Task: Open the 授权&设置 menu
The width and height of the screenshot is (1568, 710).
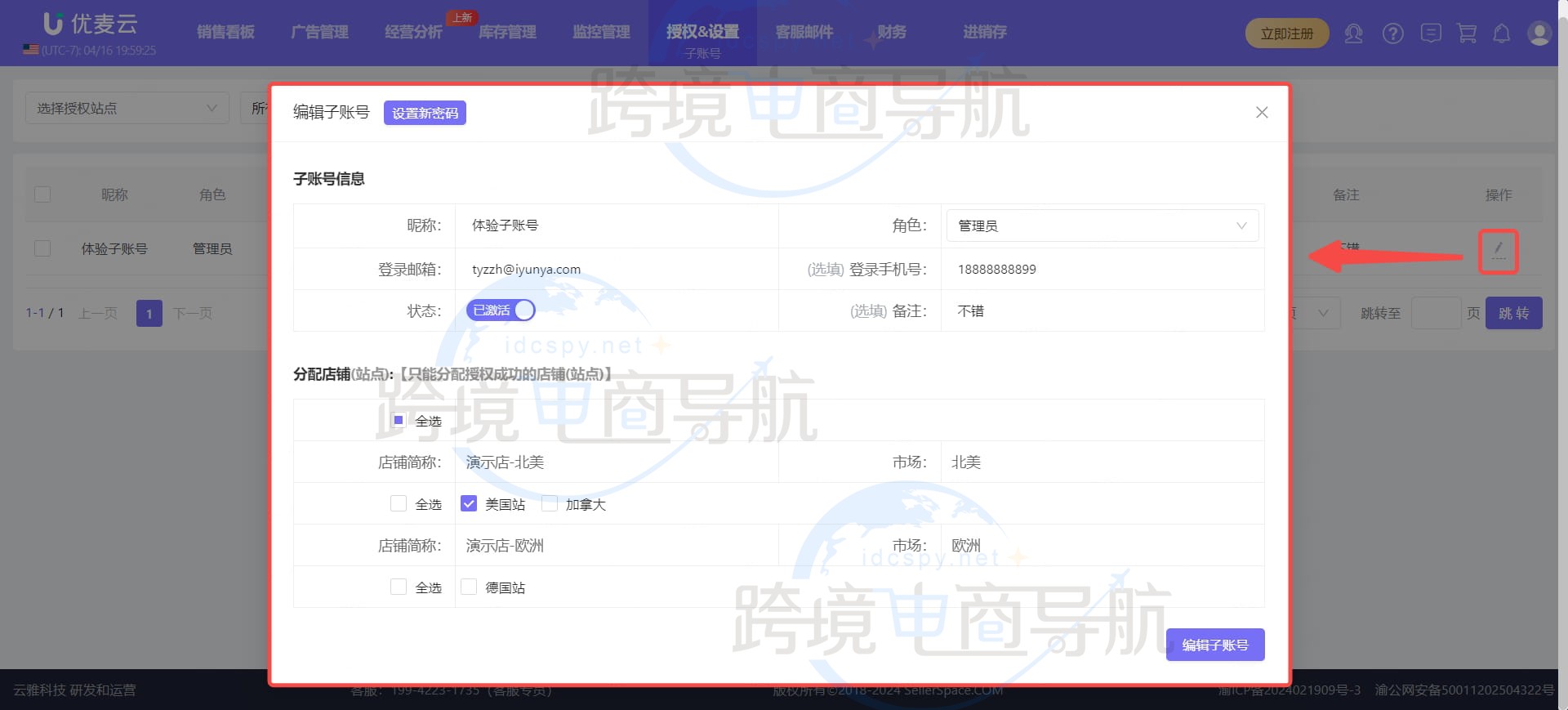Action: point(702,32)
